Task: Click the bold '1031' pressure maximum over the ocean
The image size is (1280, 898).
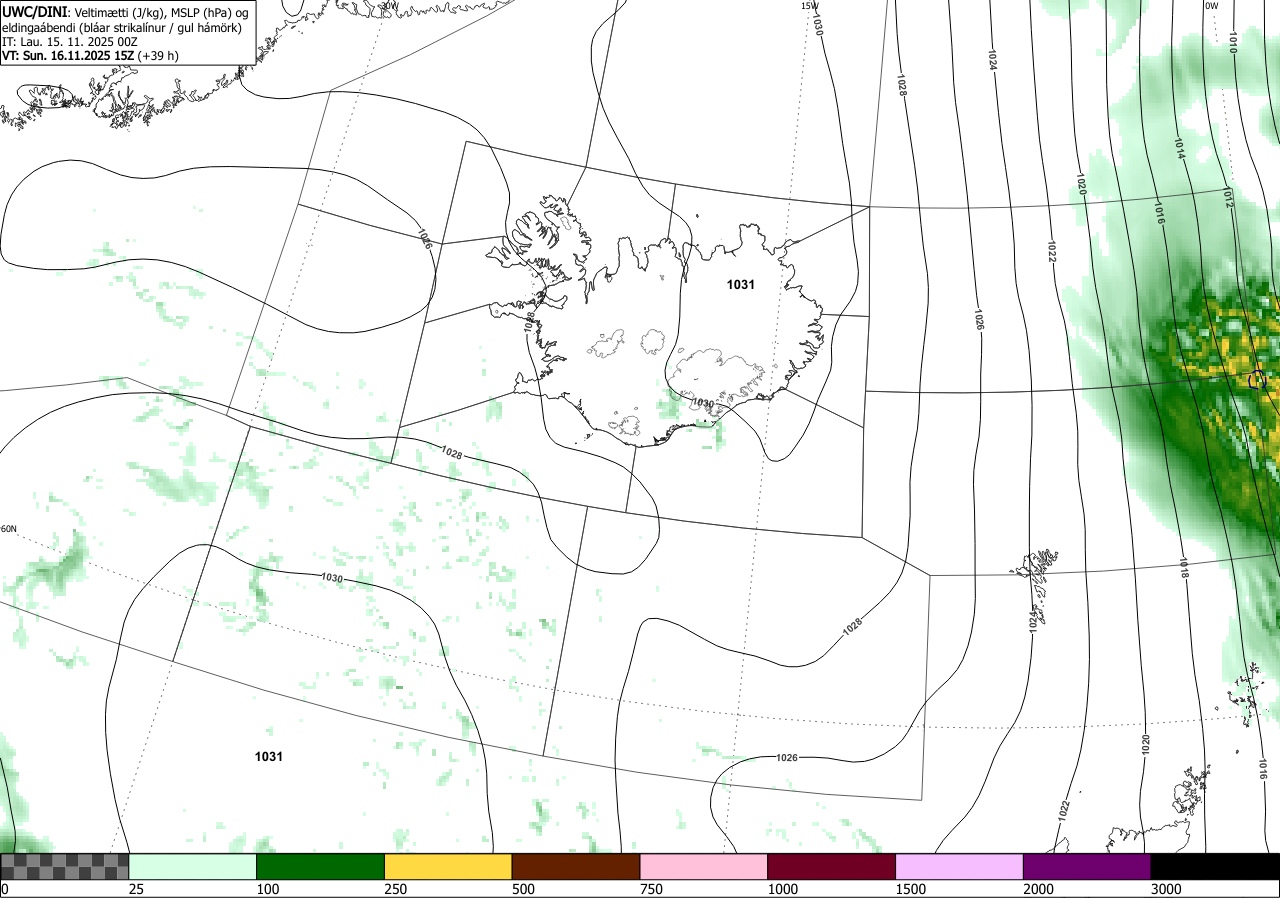Action: pyautogui.click(x=269, y=757)
